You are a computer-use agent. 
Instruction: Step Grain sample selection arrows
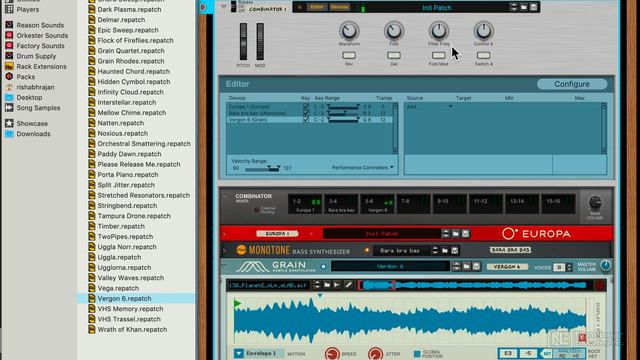point(317,285)
